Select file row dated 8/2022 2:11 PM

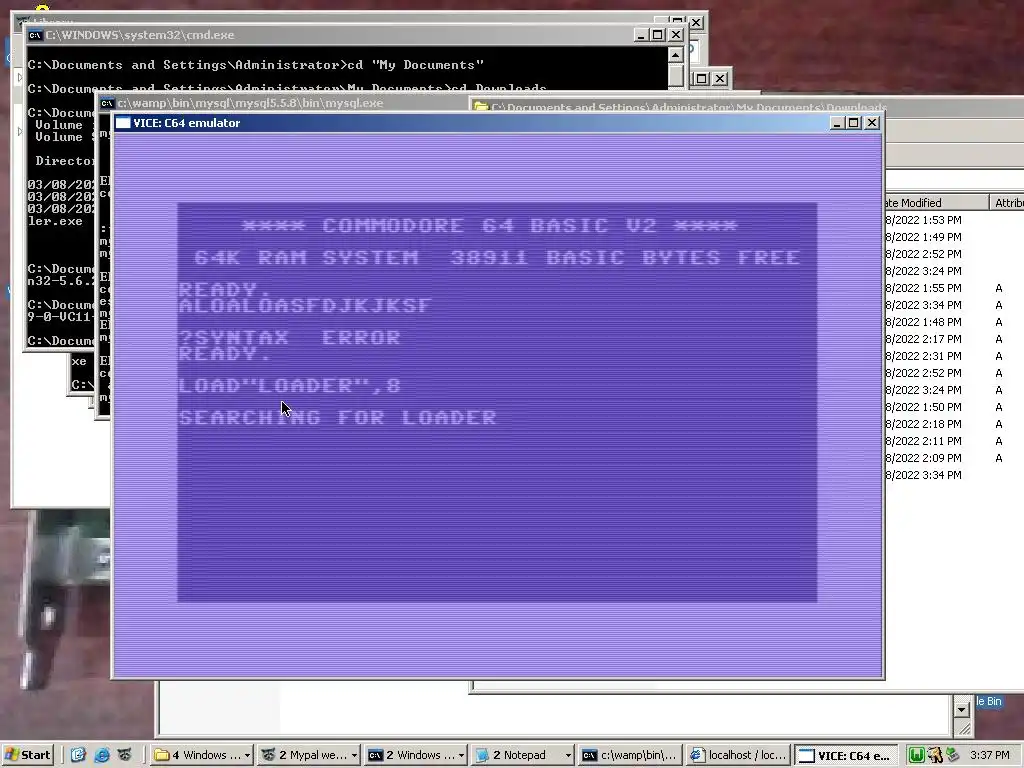[923, 441]
